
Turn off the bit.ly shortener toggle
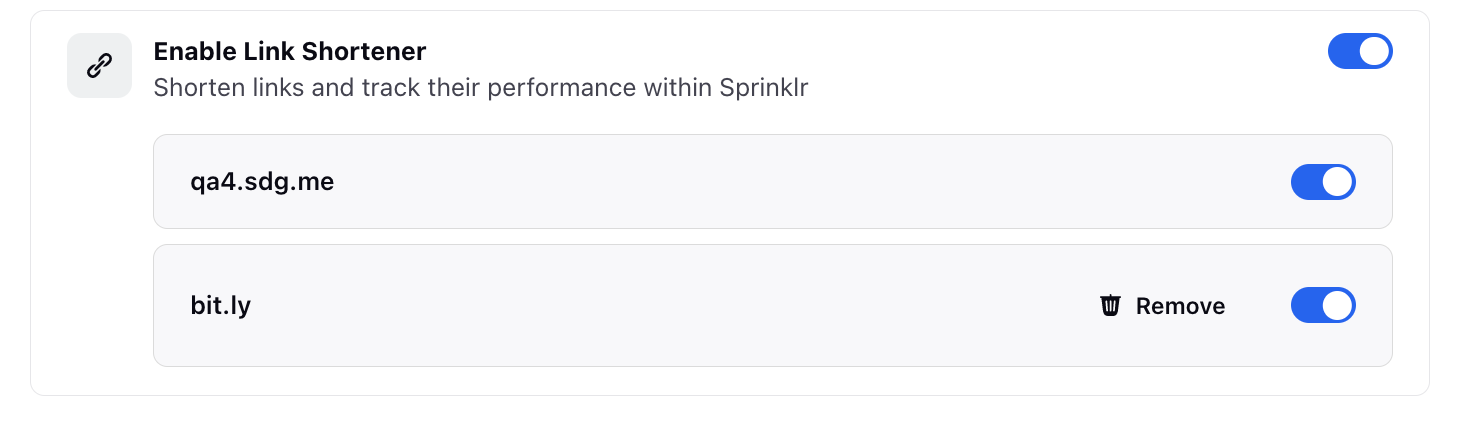1324,305
